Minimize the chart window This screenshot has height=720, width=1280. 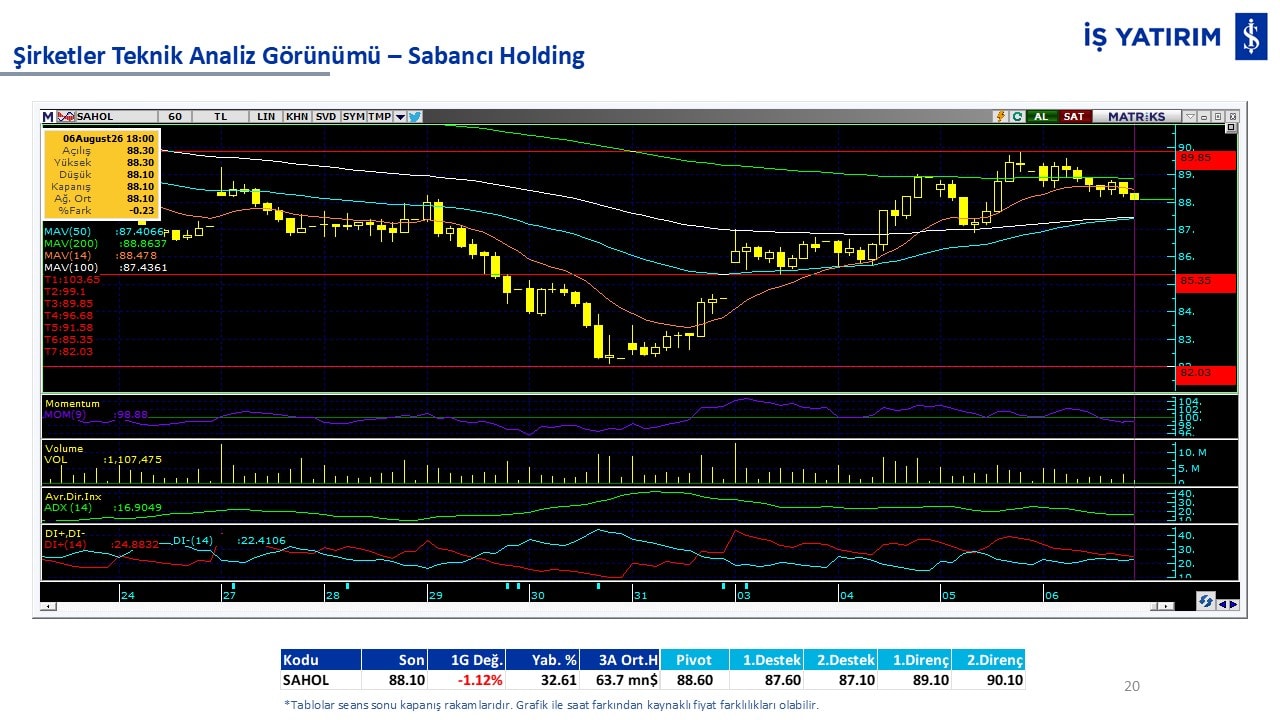(x=1204, y=116)
